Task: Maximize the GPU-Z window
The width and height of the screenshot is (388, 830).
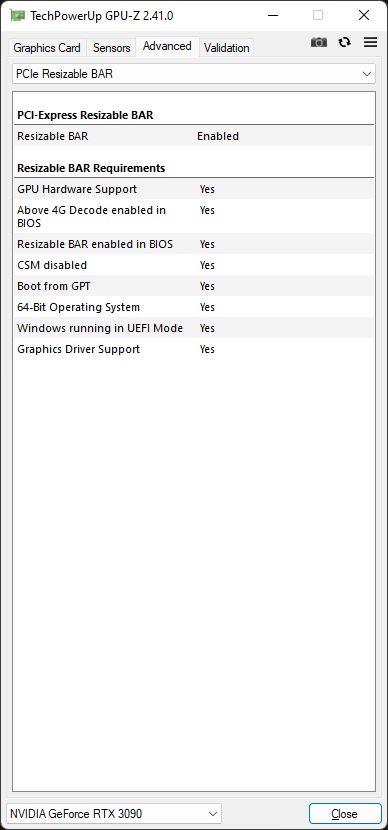Action: point(318,15)
